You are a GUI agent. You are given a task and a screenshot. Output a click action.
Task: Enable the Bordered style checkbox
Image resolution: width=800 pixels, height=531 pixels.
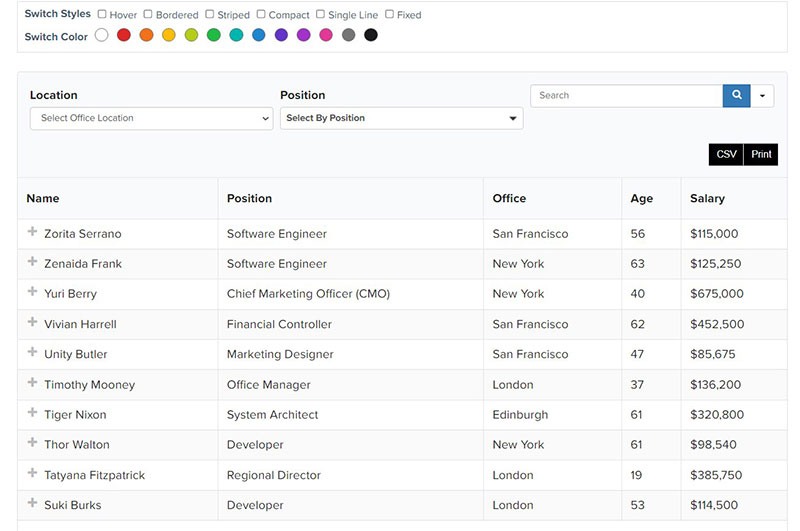click(148, 14)
